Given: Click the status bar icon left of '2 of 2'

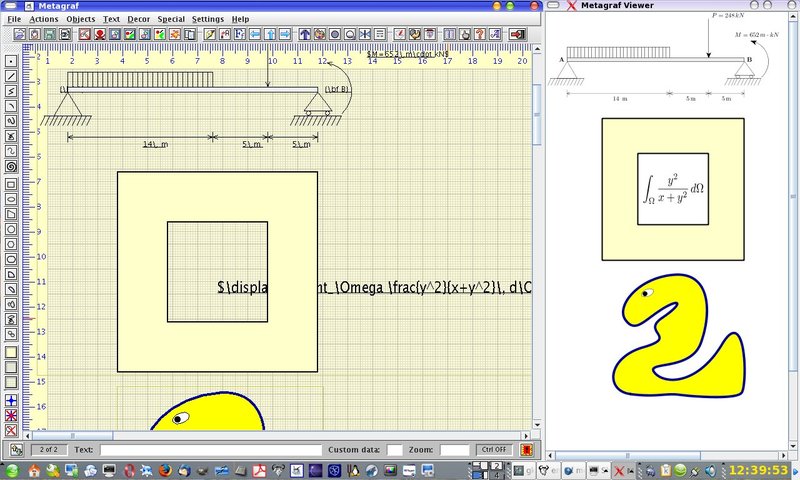Looking at the screenshot, I should [16, 450].
